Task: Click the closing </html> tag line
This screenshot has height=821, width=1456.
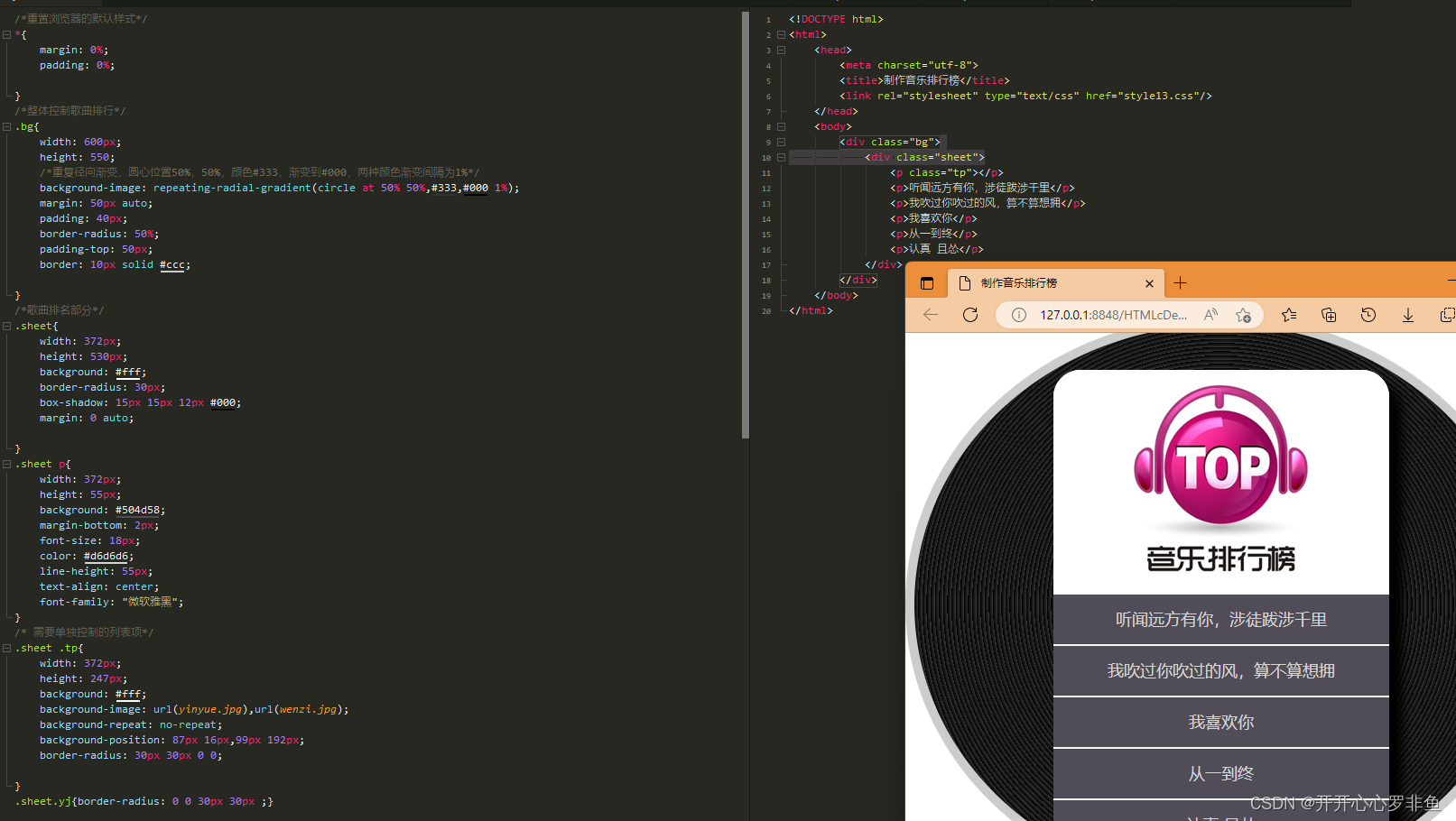Action: pyautogui.click(x=811, y=311)
